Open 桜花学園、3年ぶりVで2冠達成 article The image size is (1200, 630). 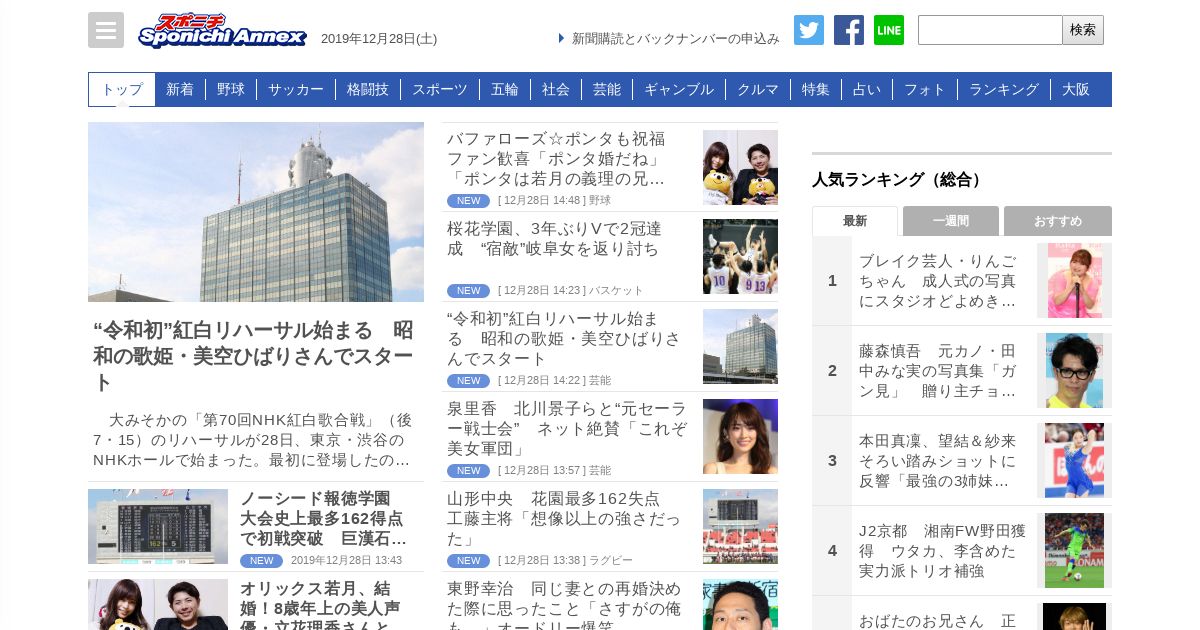(554, 239)
